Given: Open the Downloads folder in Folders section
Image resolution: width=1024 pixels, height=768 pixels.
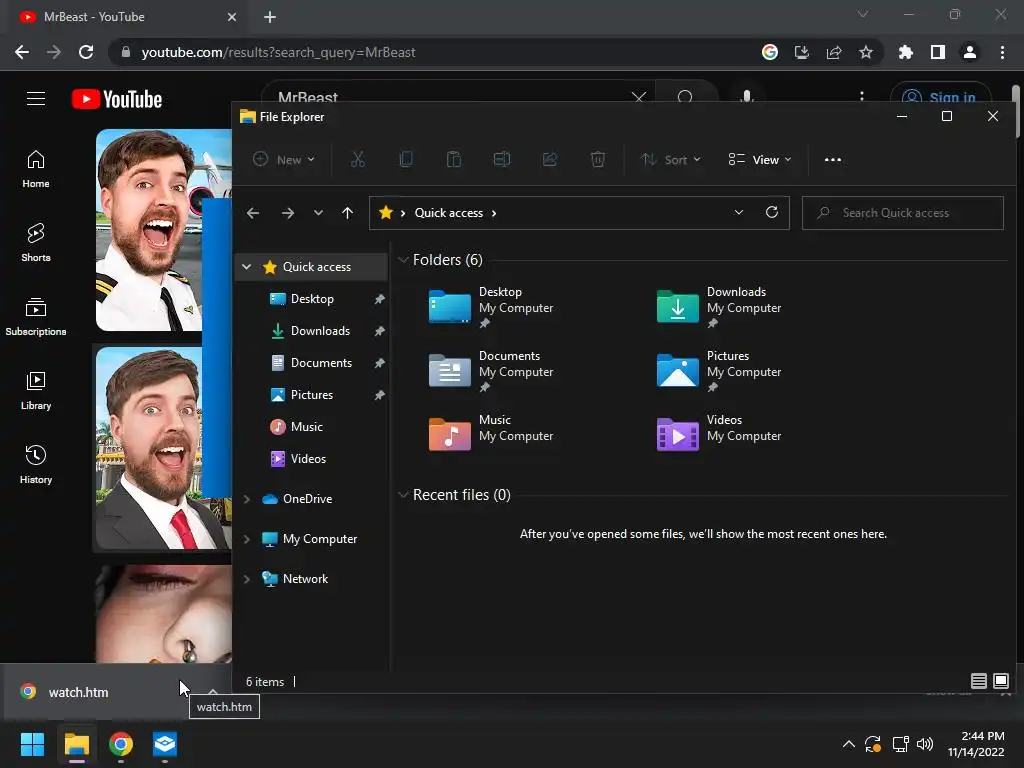Looking at the screenshot, I should 718,307.
